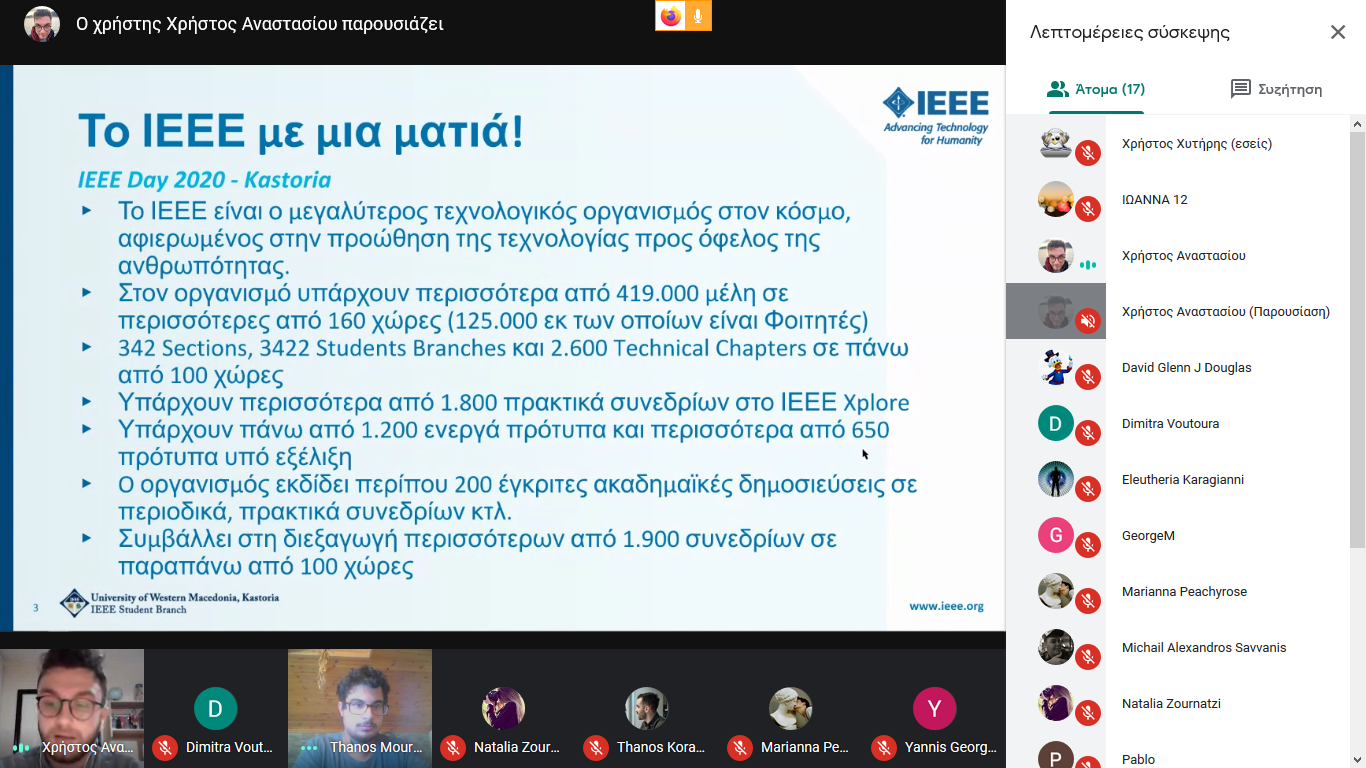Click scroll-up arrow of participants list
This screenshot has height=768, width=1366.
point(1357,124)
